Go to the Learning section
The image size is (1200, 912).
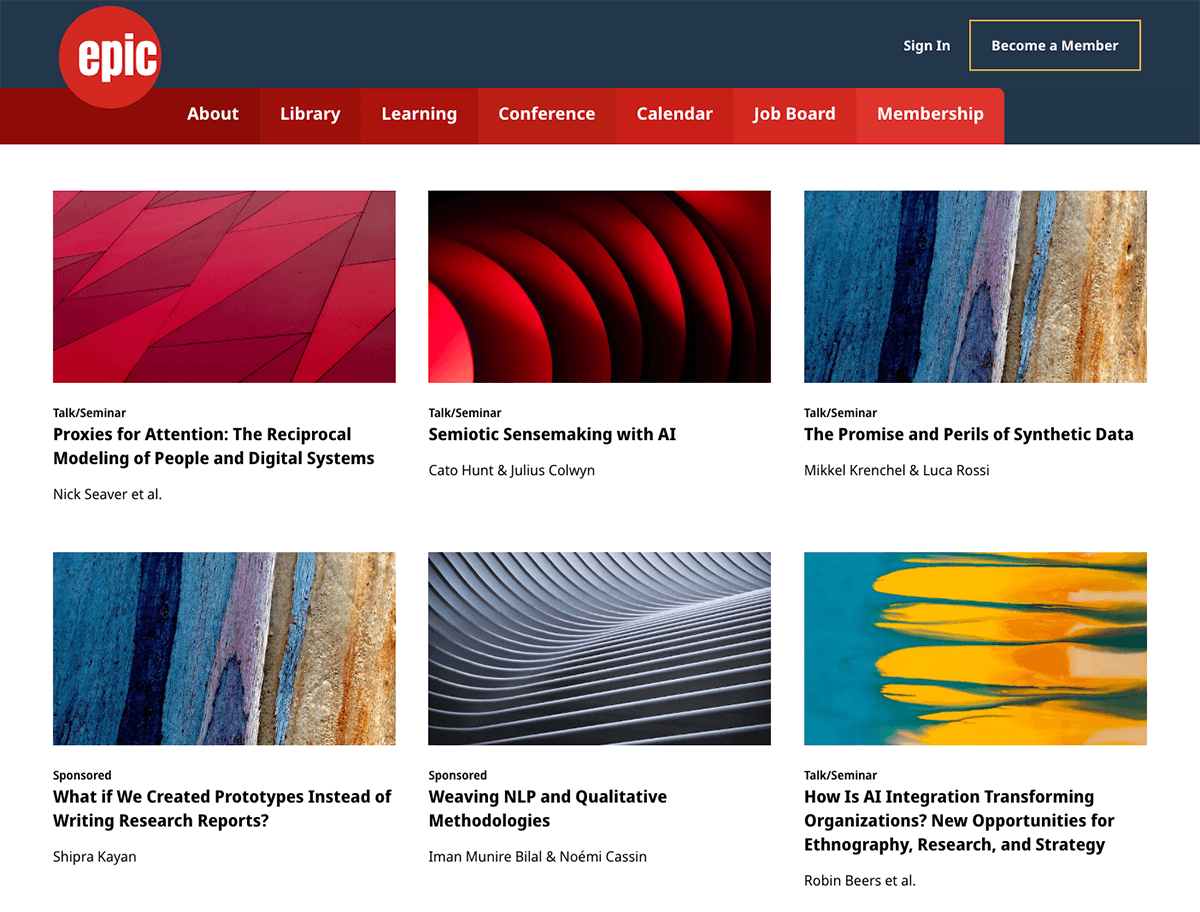click(419, 114)
